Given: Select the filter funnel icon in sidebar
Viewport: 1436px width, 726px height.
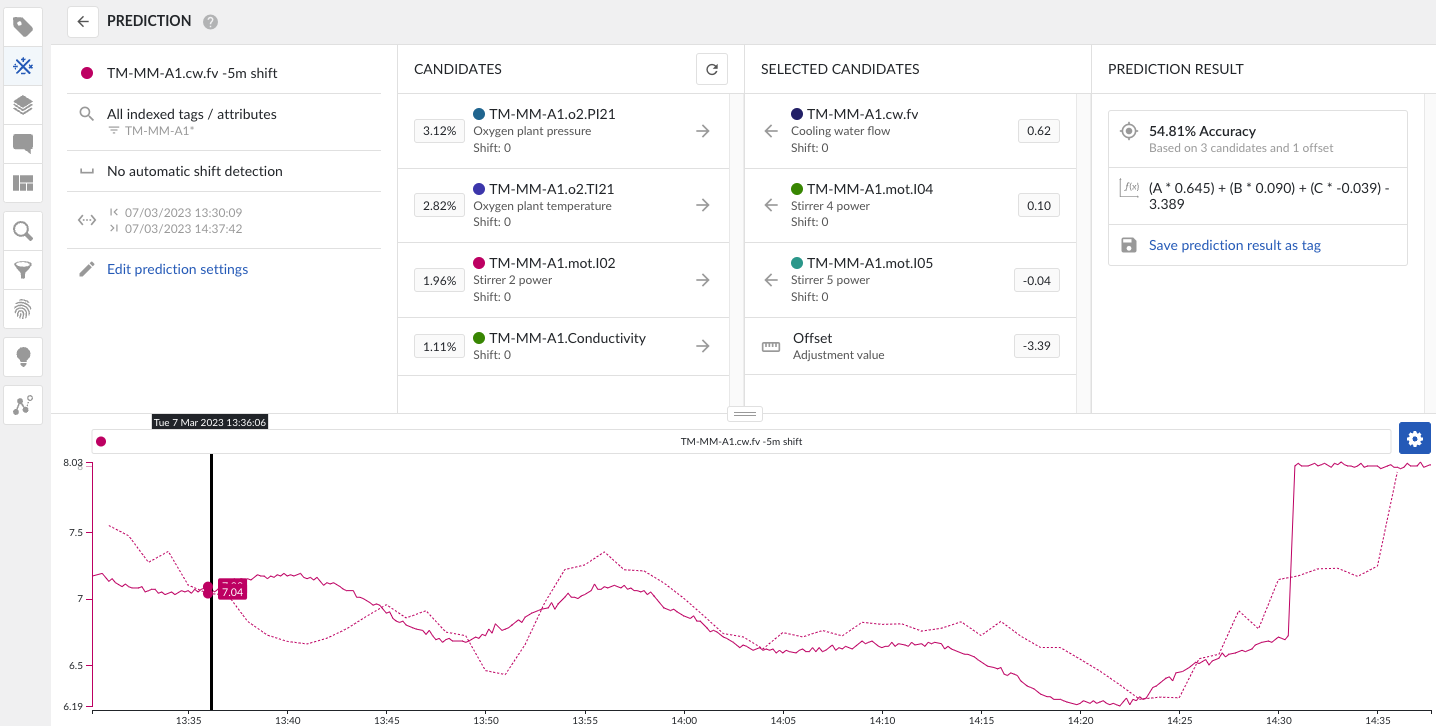Looking at the screenshot, I should click(x=23, y=270).
